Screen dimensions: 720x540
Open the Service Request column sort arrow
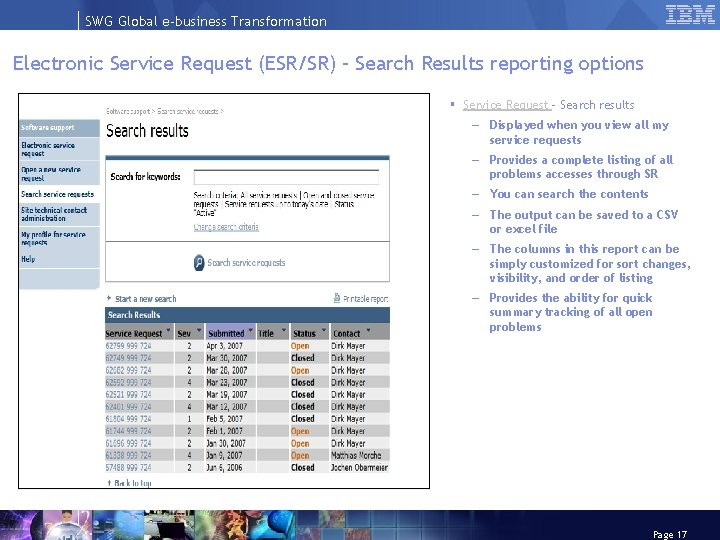point(168,330)
